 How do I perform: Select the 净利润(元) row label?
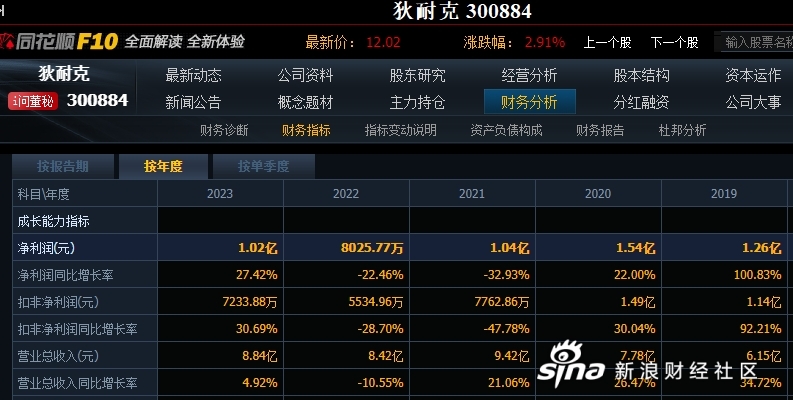(x=46, y=248)
